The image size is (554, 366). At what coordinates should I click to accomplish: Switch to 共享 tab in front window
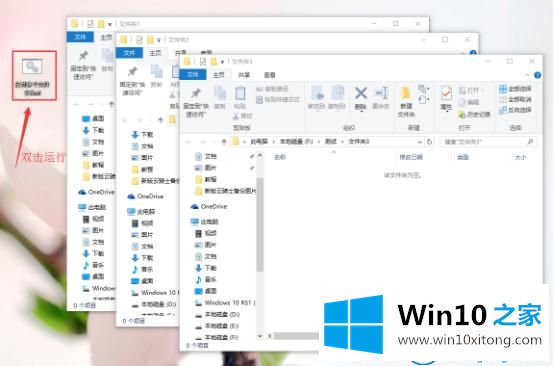244,75
